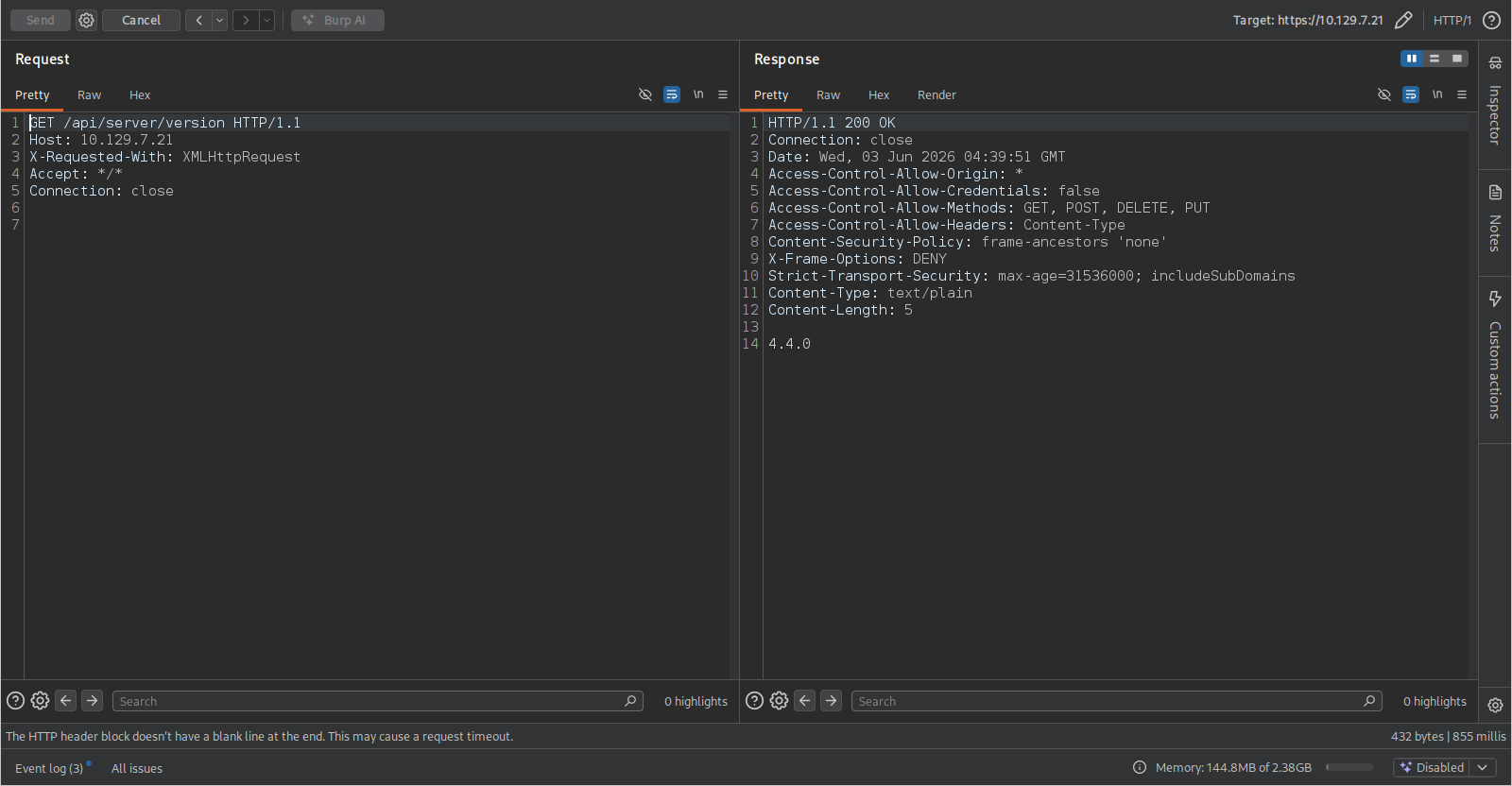1512x786 pixels.
Task: Run search with Request magnifier icon
Action: [x=630, y=701]
